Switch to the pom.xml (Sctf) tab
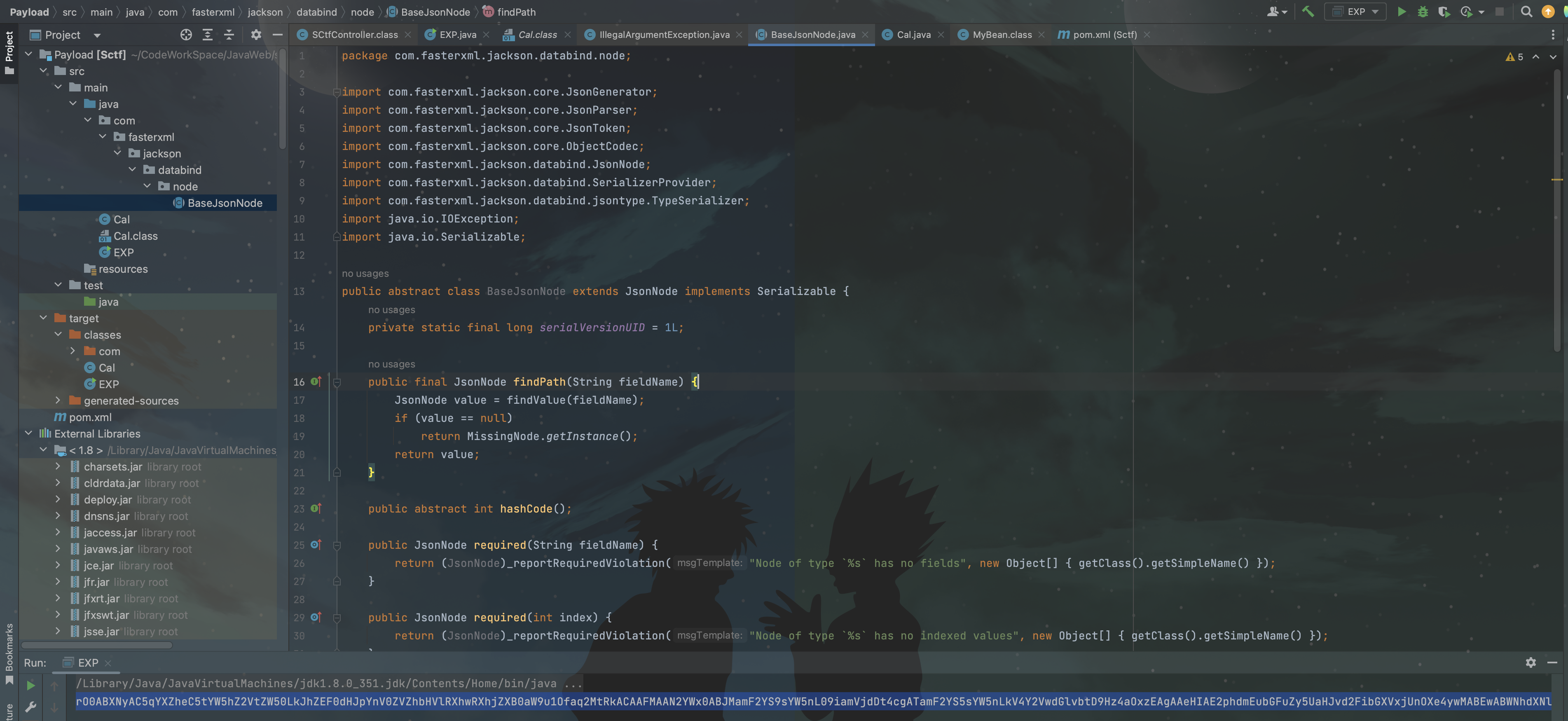The image size is (1568, 721). 1104,35
